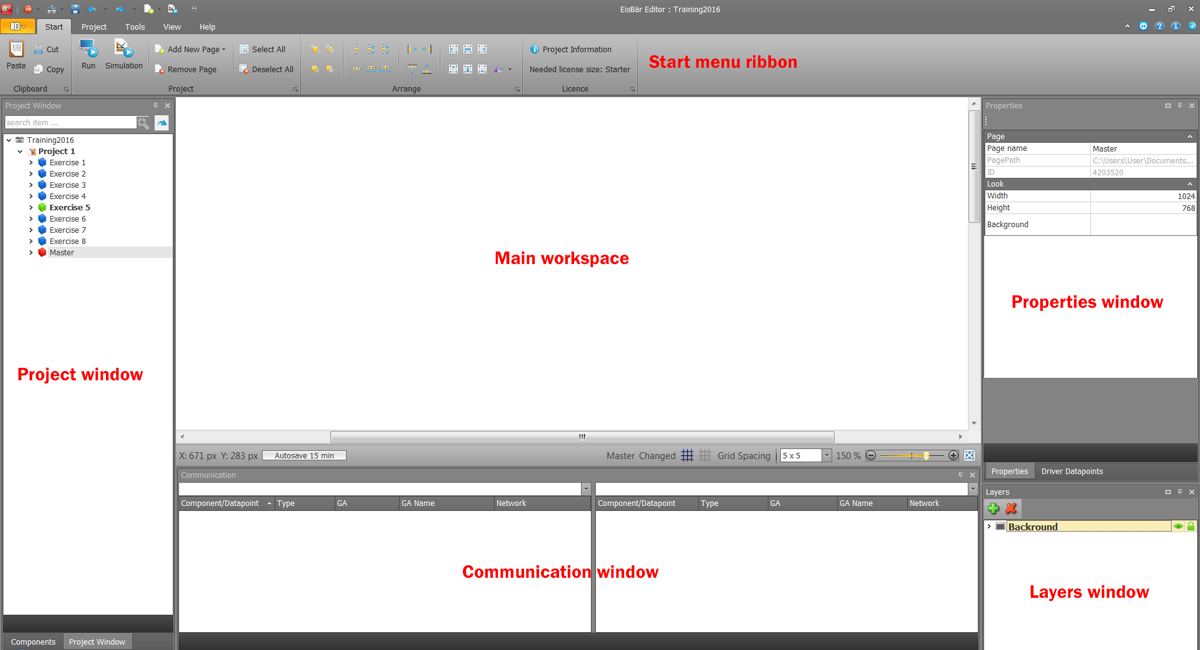Open the Clipboard group dialog launcher
Viewport: 1200px width, 650px height.
(x=67, y=89)
